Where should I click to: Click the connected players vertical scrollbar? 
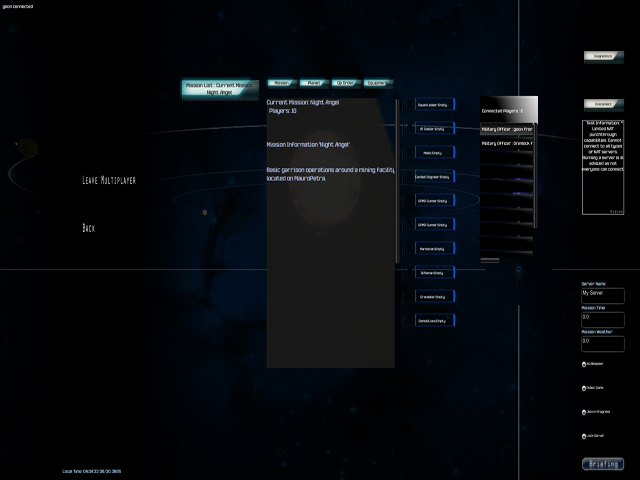536,176
